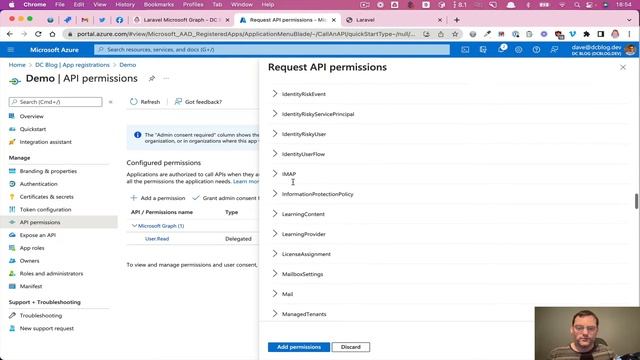640x360 pixels.
Task: Open Chrome extensions puzzle icon
Action: coord(587,34)
